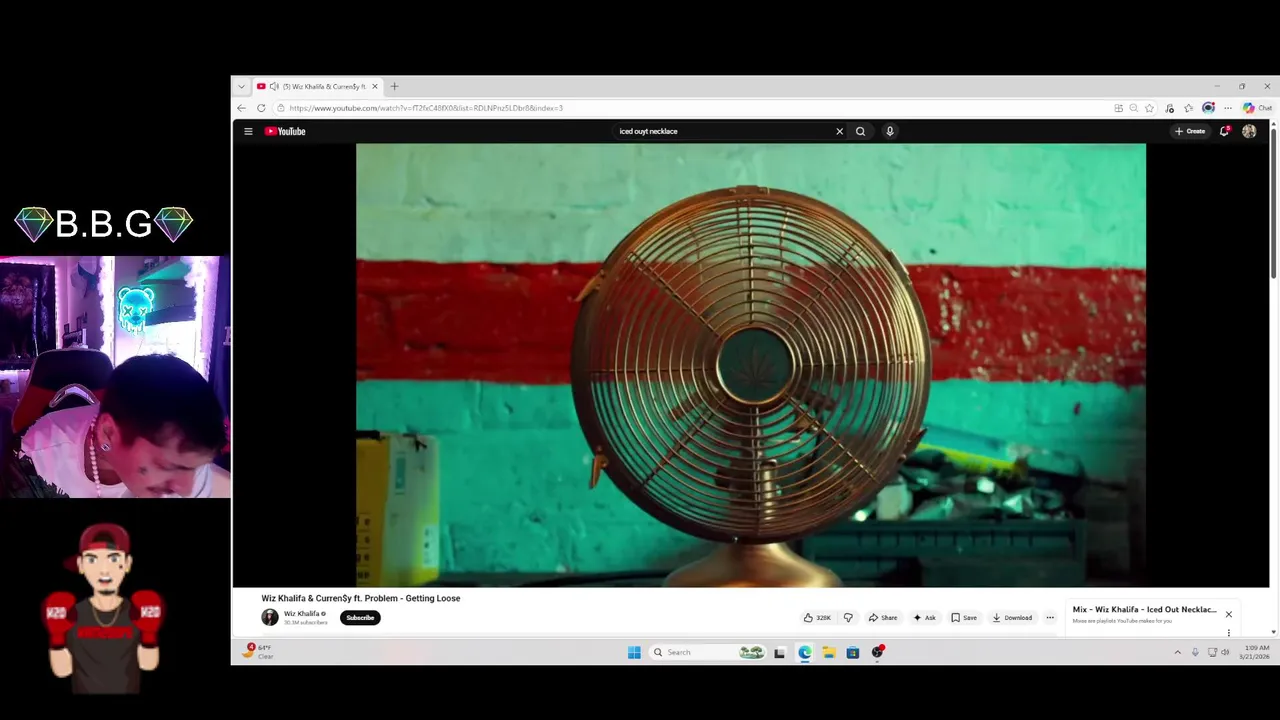Open the browser profile icon

coord(1208,108)
